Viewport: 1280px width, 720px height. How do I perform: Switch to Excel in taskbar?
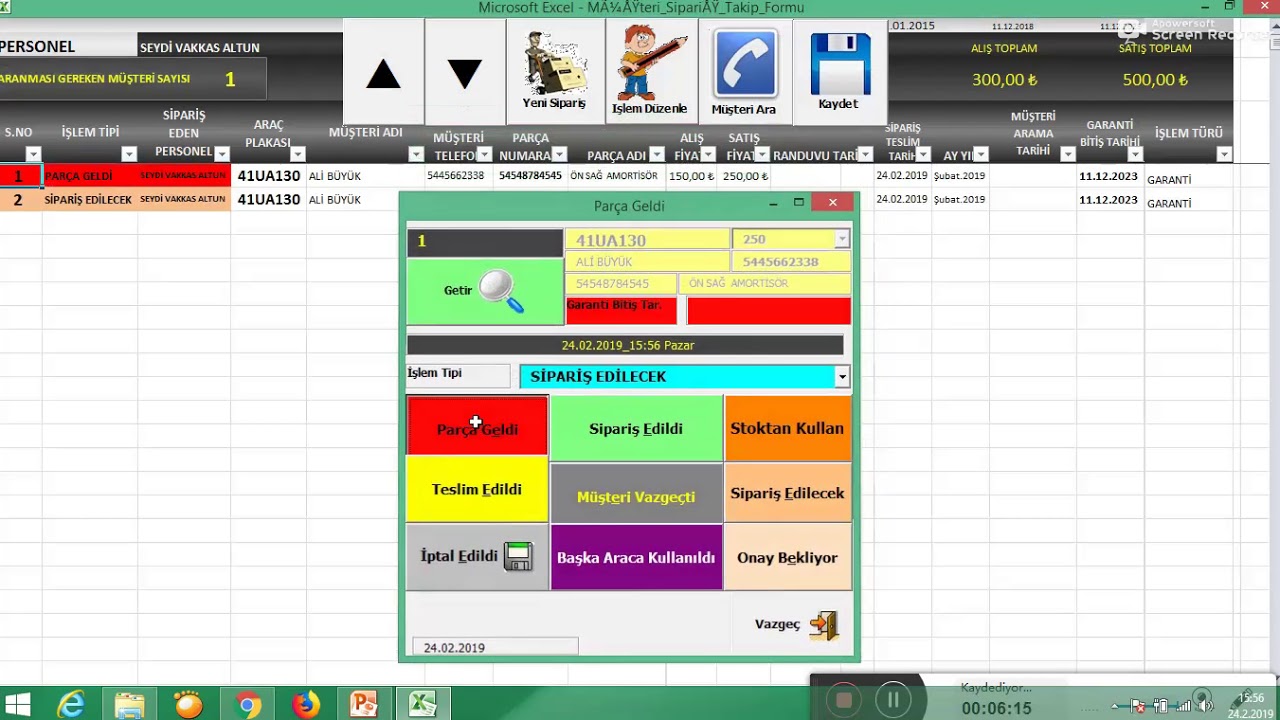click(422, 705)
